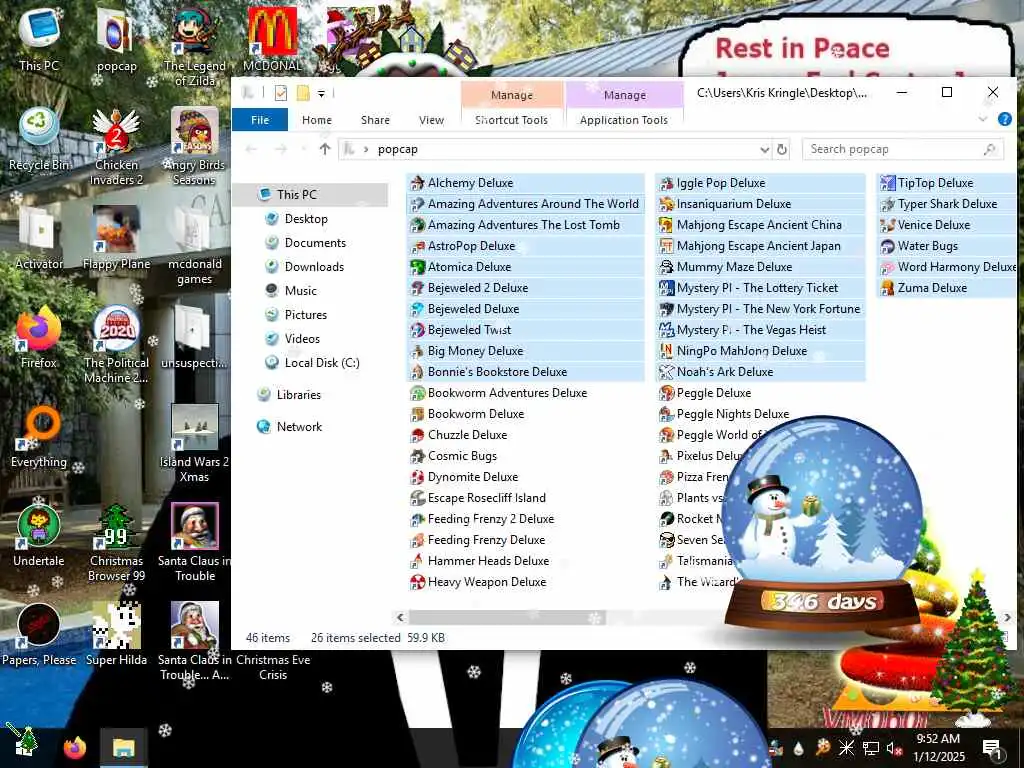This screenshot has width=1024, height=768.
Task: Open Desktop in navigation pane
Action: [x=306, y=218]
